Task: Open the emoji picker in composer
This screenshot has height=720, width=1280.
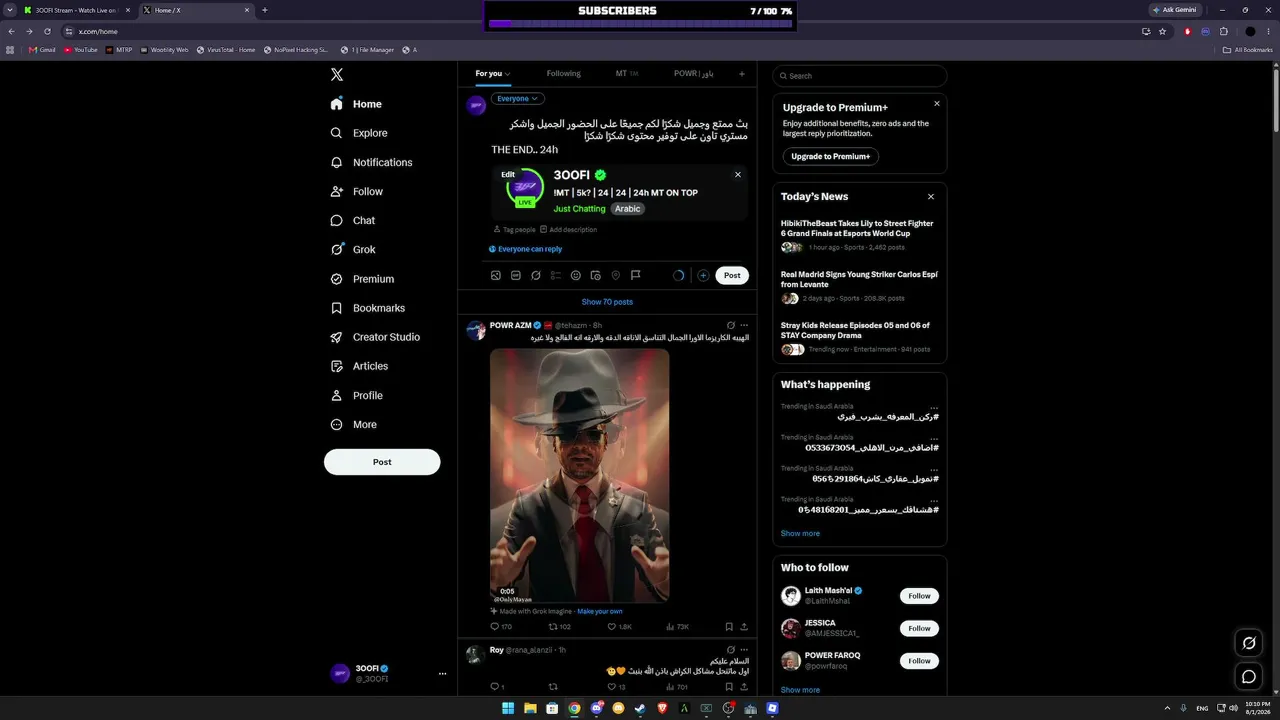Action: click(576, 275)
